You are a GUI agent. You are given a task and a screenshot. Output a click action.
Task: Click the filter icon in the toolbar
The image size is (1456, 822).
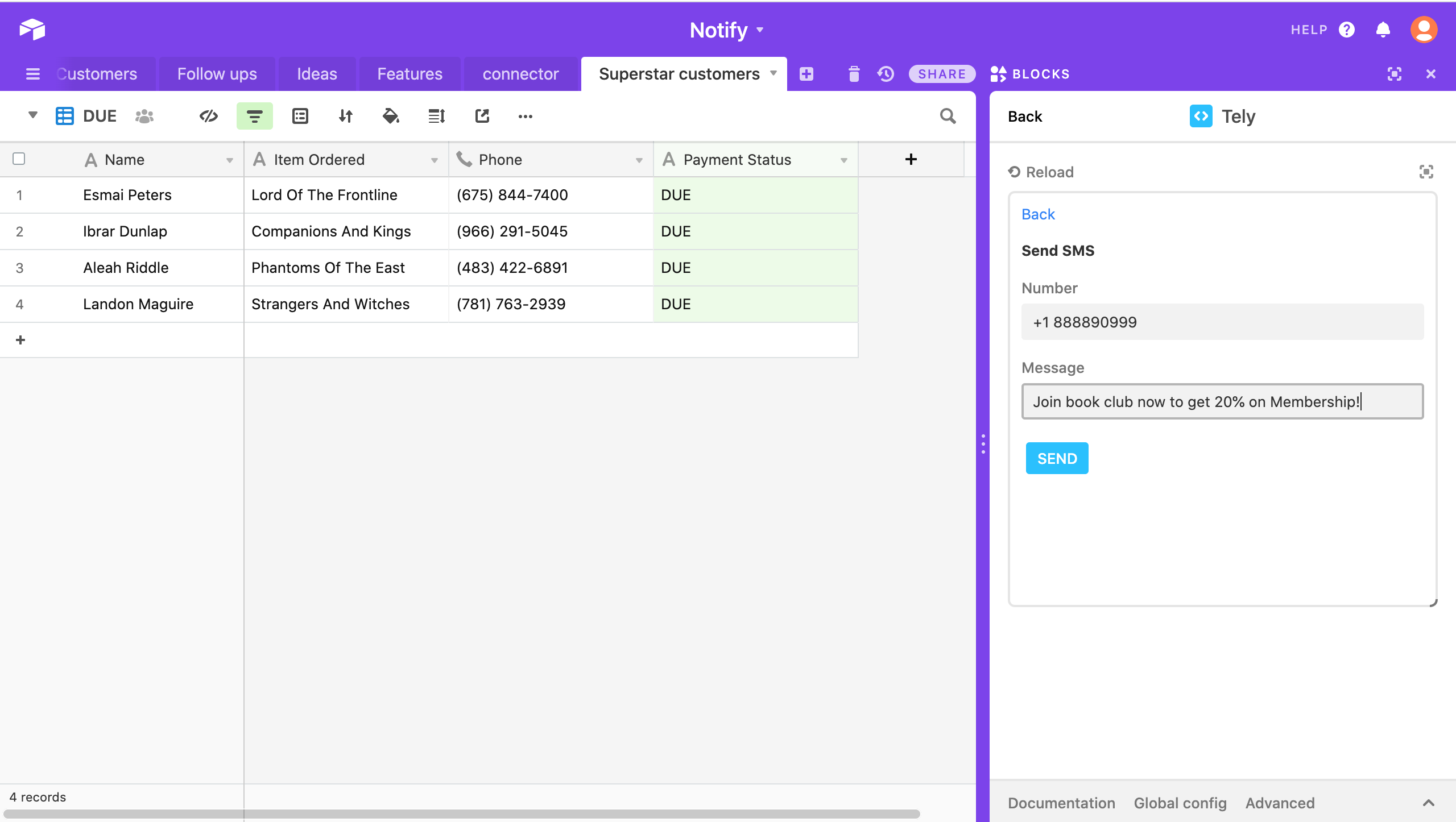click(254, 116)
